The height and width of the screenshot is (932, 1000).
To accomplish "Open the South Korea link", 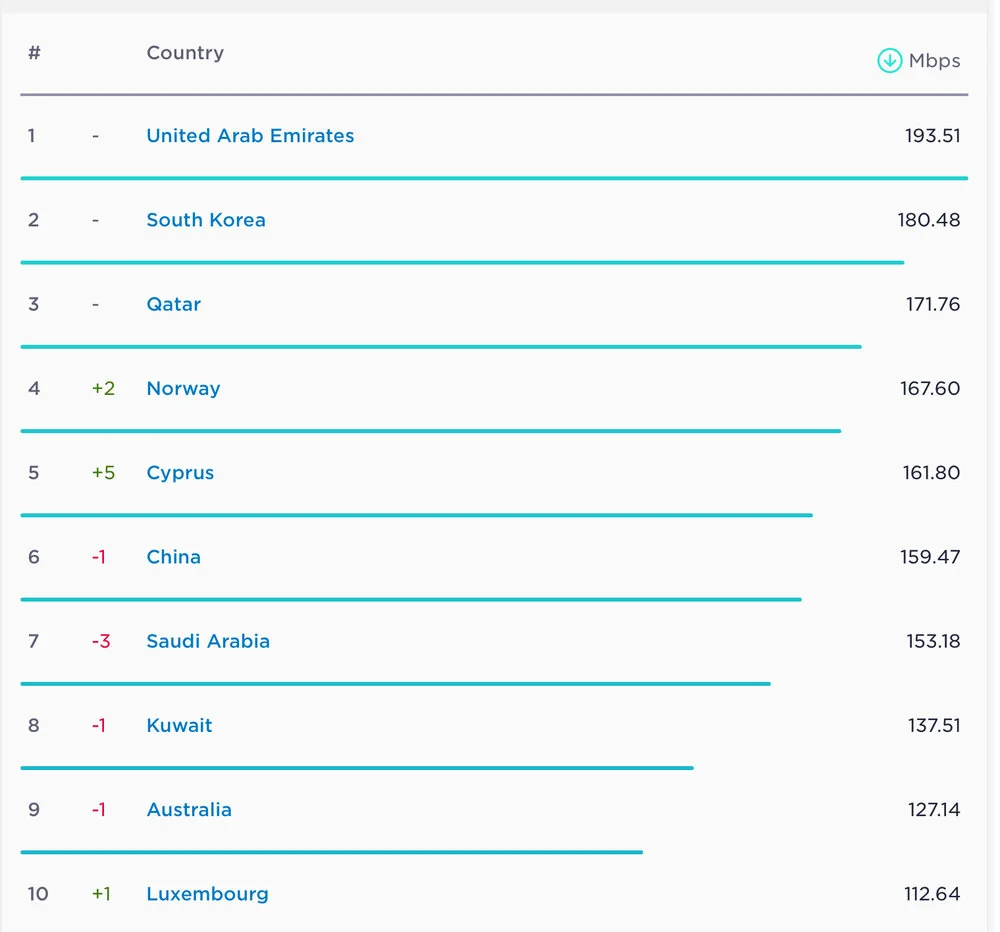I will point(206,220).
